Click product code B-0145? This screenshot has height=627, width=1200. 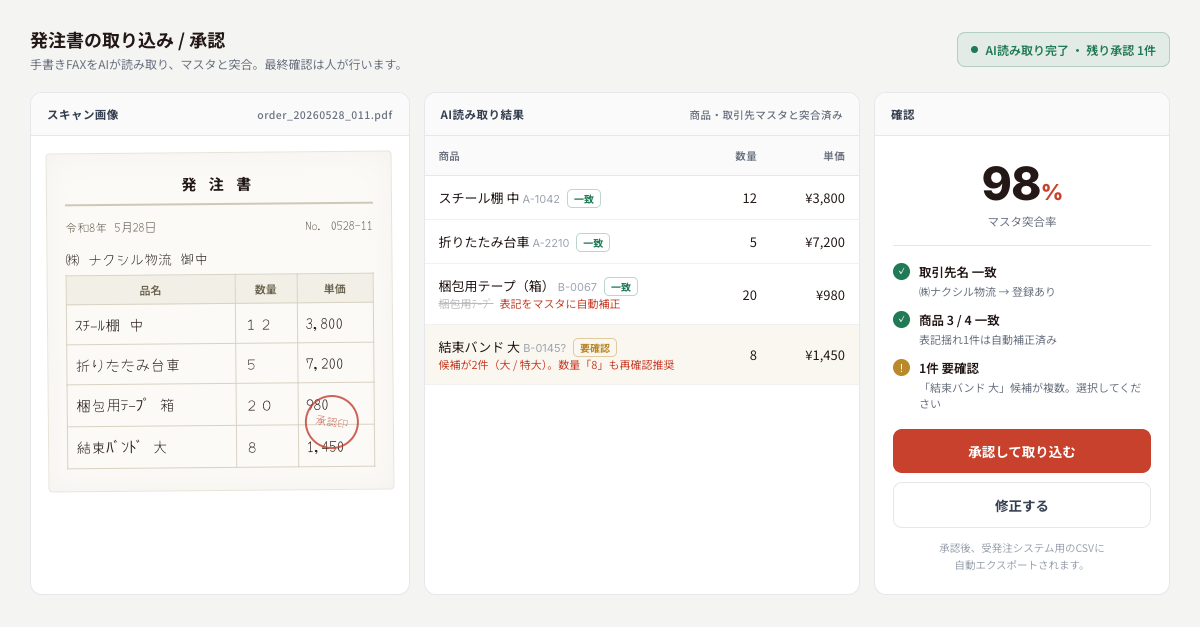pyautogui.click(x=544, y=348)
